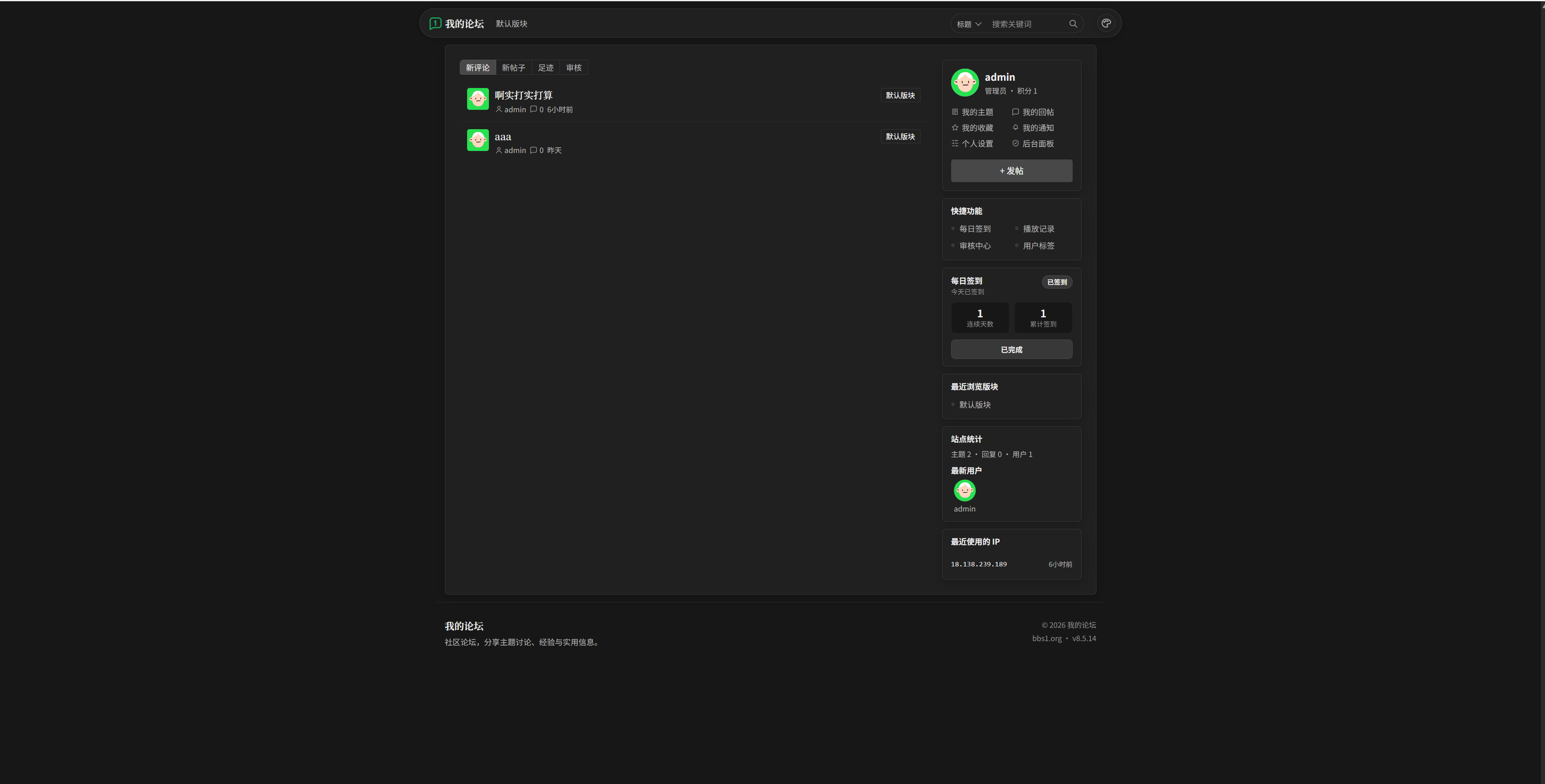Switch to the 足迹 tab

click(x=546, y=68)
